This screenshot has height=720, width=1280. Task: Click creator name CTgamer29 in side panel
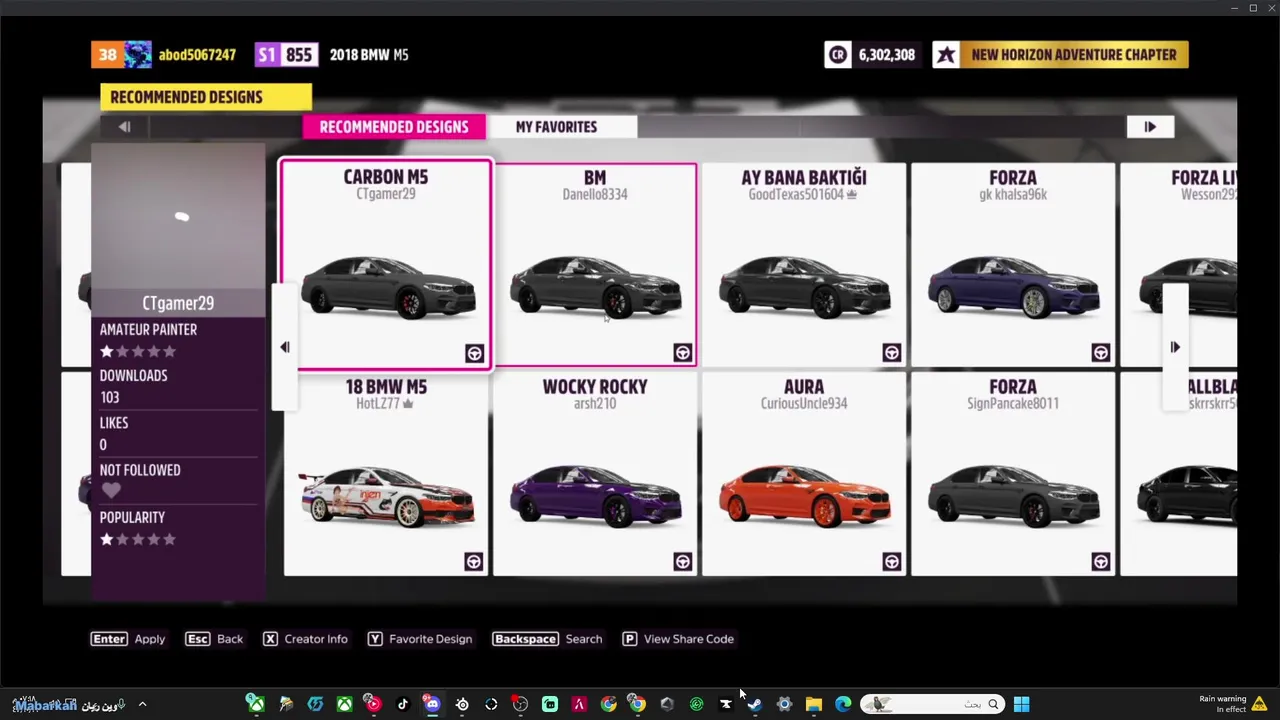[x=178, y=303]
